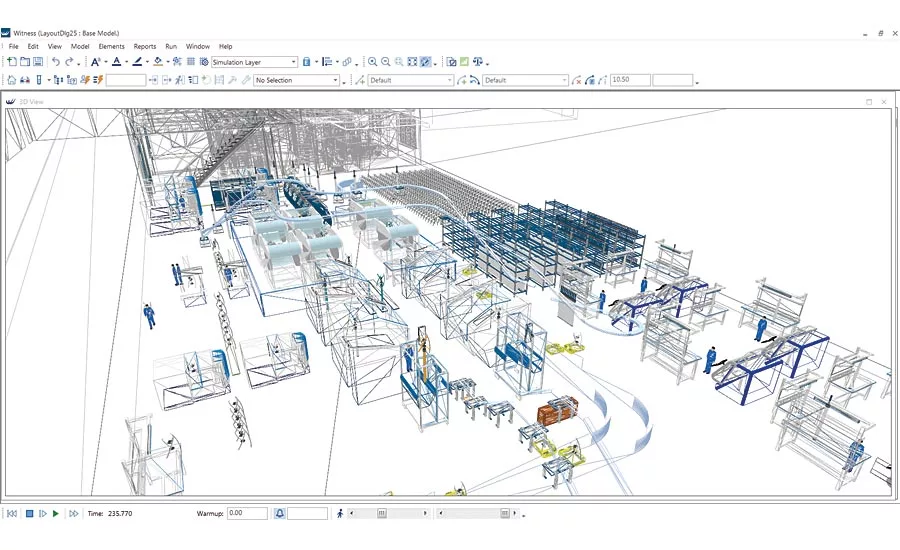Screen dimensions: 900x550
Task: Click the blue reverse path icon
Action: pos(474,80)
